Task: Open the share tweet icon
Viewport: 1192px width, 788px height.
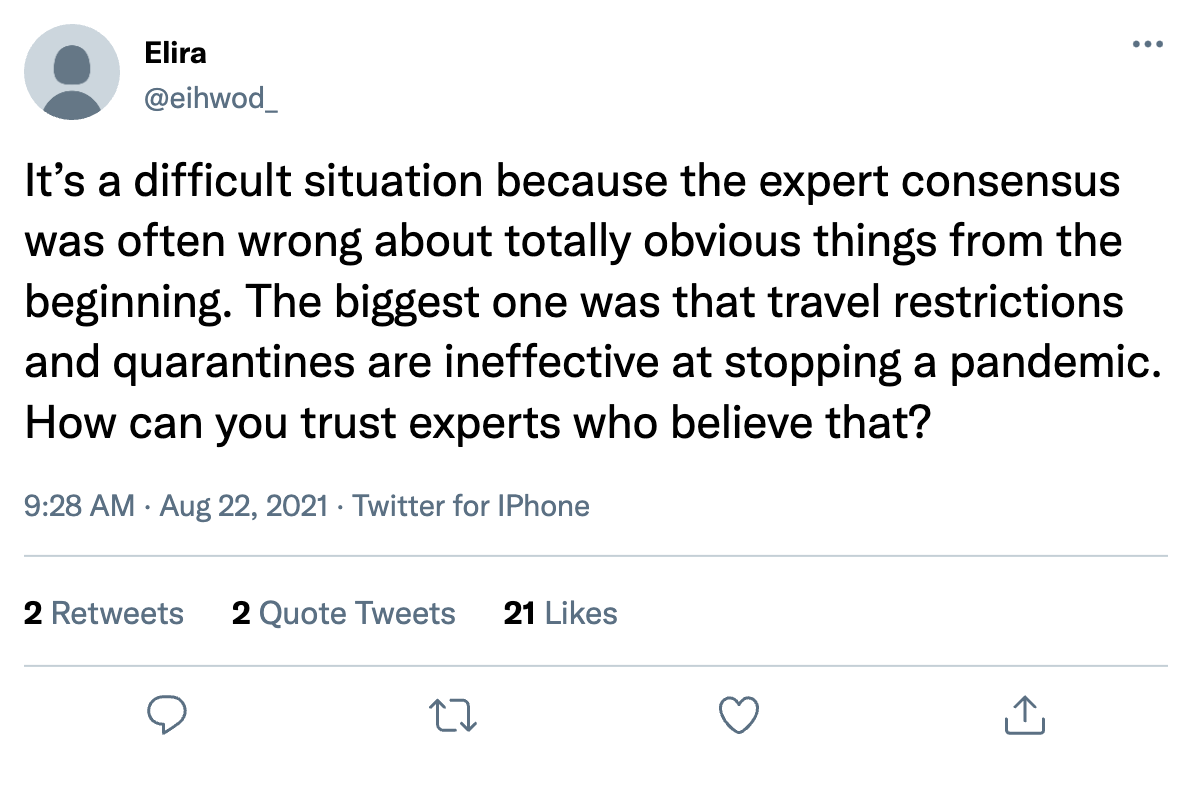Action: pyautogui.click(x=1024, y=715)
